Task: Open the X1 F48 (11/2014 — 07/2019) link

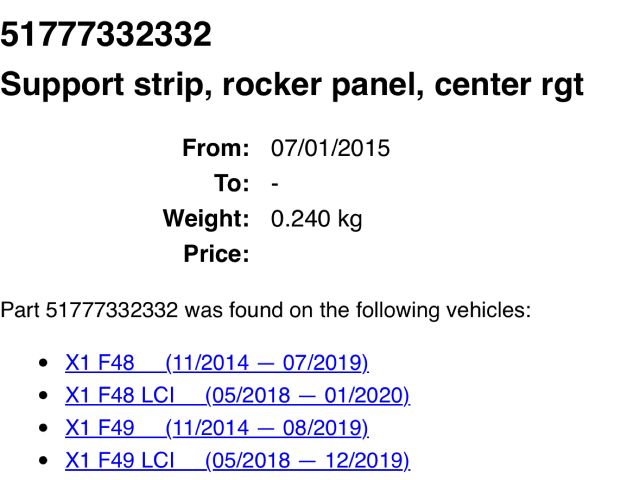Action: tap(216, 362)
